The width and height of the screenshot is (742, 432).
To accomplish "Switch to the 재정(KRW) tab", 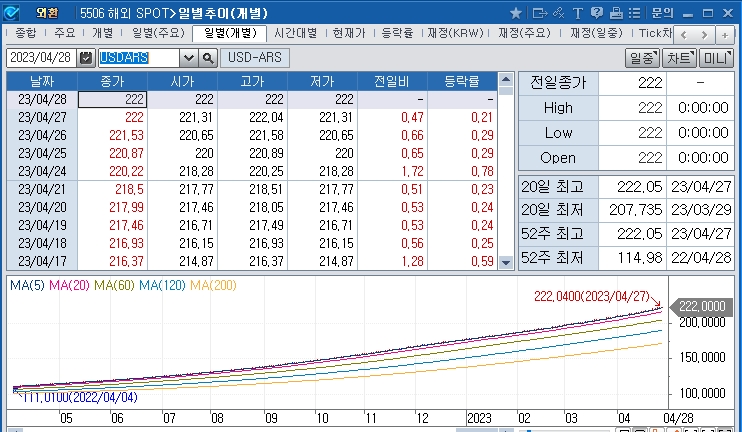I will click(x=455, y=33).
